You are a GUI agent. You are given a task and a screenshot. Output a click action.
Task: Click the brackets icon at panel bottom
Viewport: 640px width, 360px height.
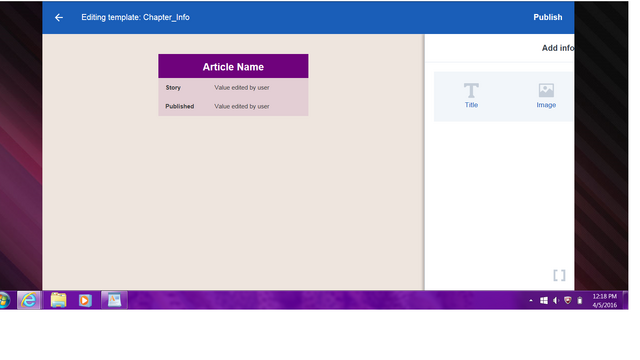559,276
